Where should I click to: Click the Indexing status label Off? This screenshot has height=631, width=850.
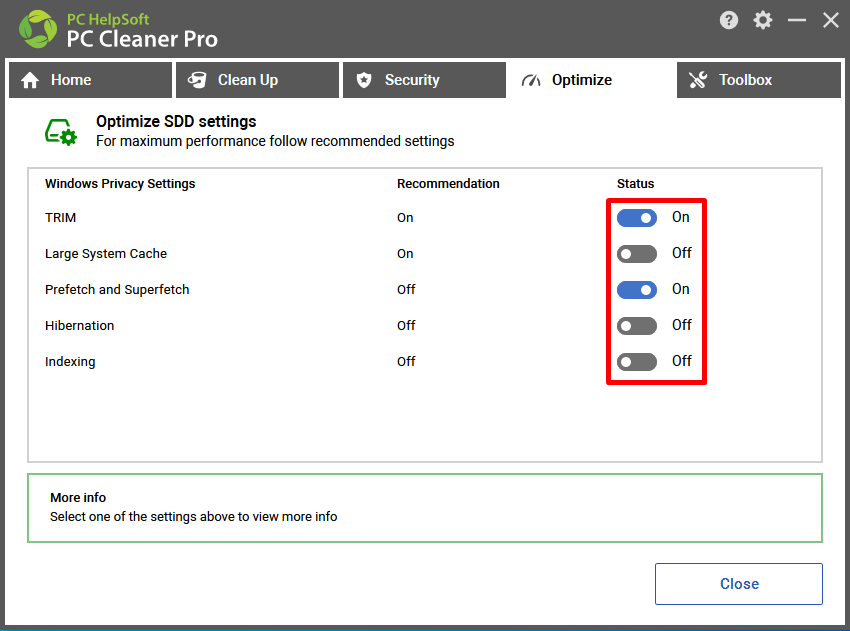tap(682, 361)
